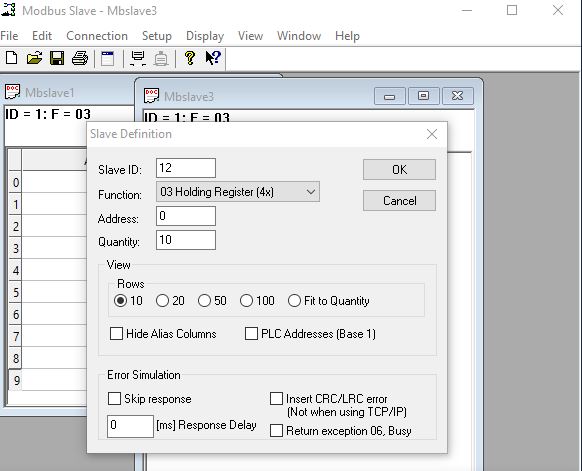Click the Slave ID input field
The width and height of the screenshot is (582, 471).
pyautogui.click(x=186, y=168)
